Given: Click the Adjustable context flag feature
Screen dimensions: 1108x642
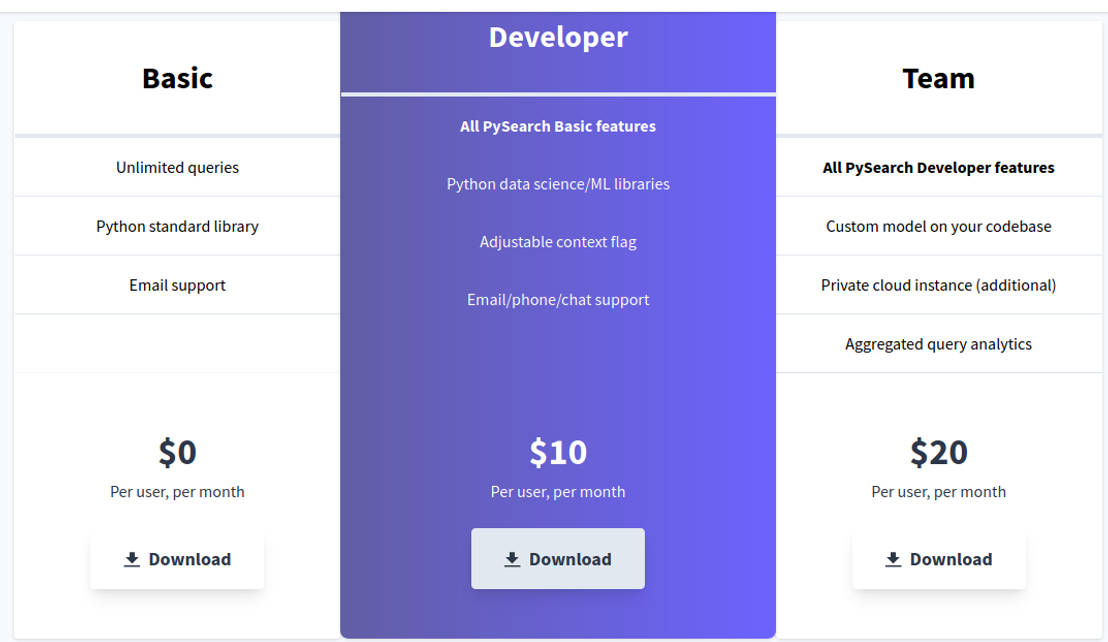Looking at the screenshot, I should [558, 241].
